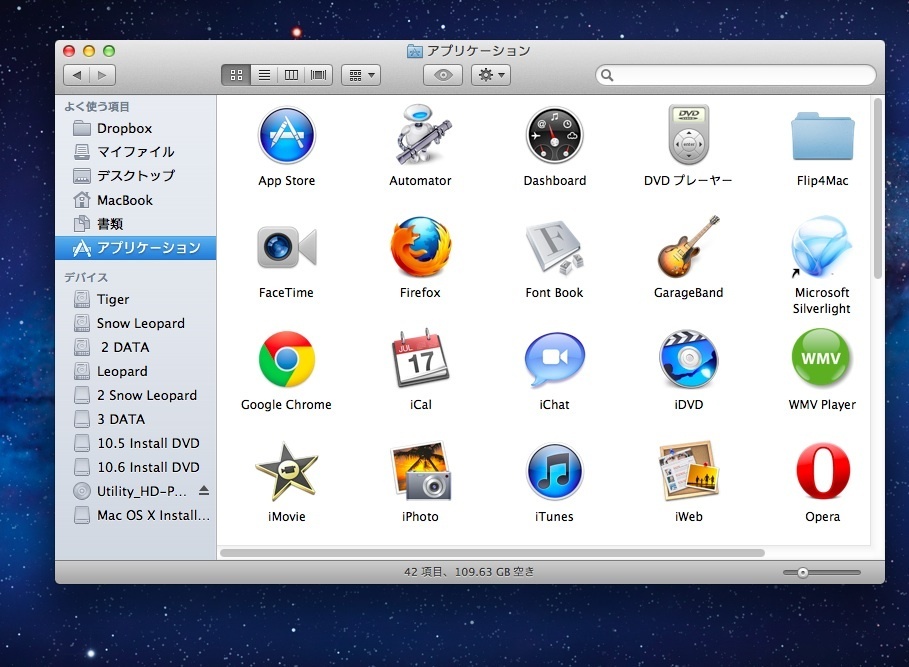Viewport: 909px width, 667px height.
Task: Select the iMovie star icon
Action: point(286,471)
